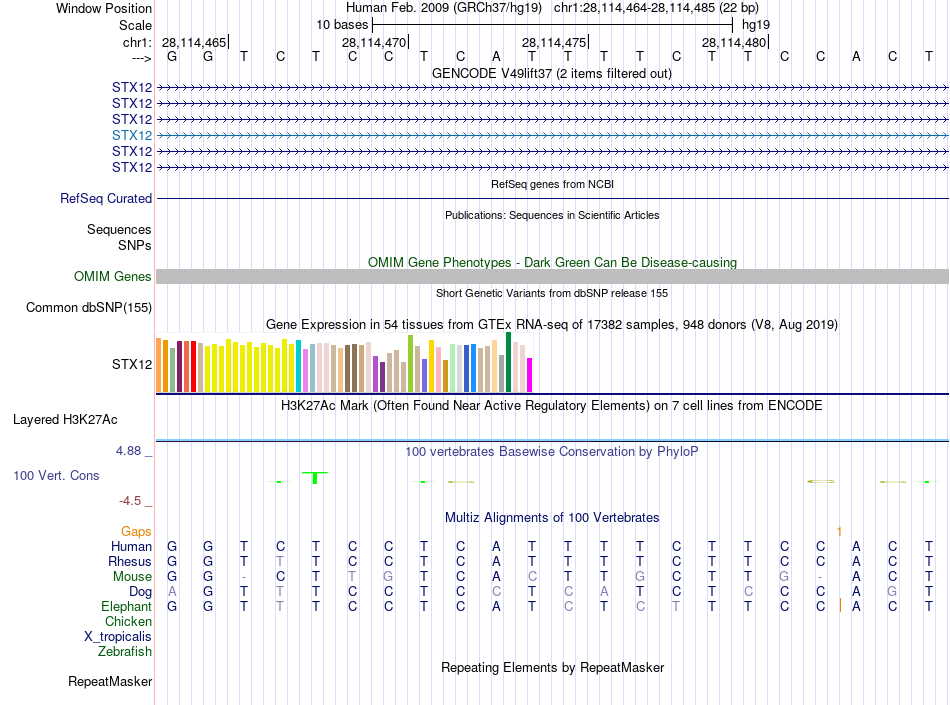Click the 10 bases scale bar
This screenshot has height=705, width=950.
[551, 24]
